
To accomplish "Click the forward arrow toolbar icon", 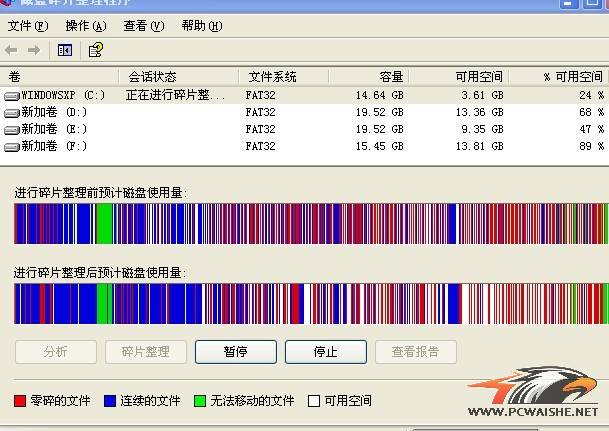I will (x=34, y=50).
